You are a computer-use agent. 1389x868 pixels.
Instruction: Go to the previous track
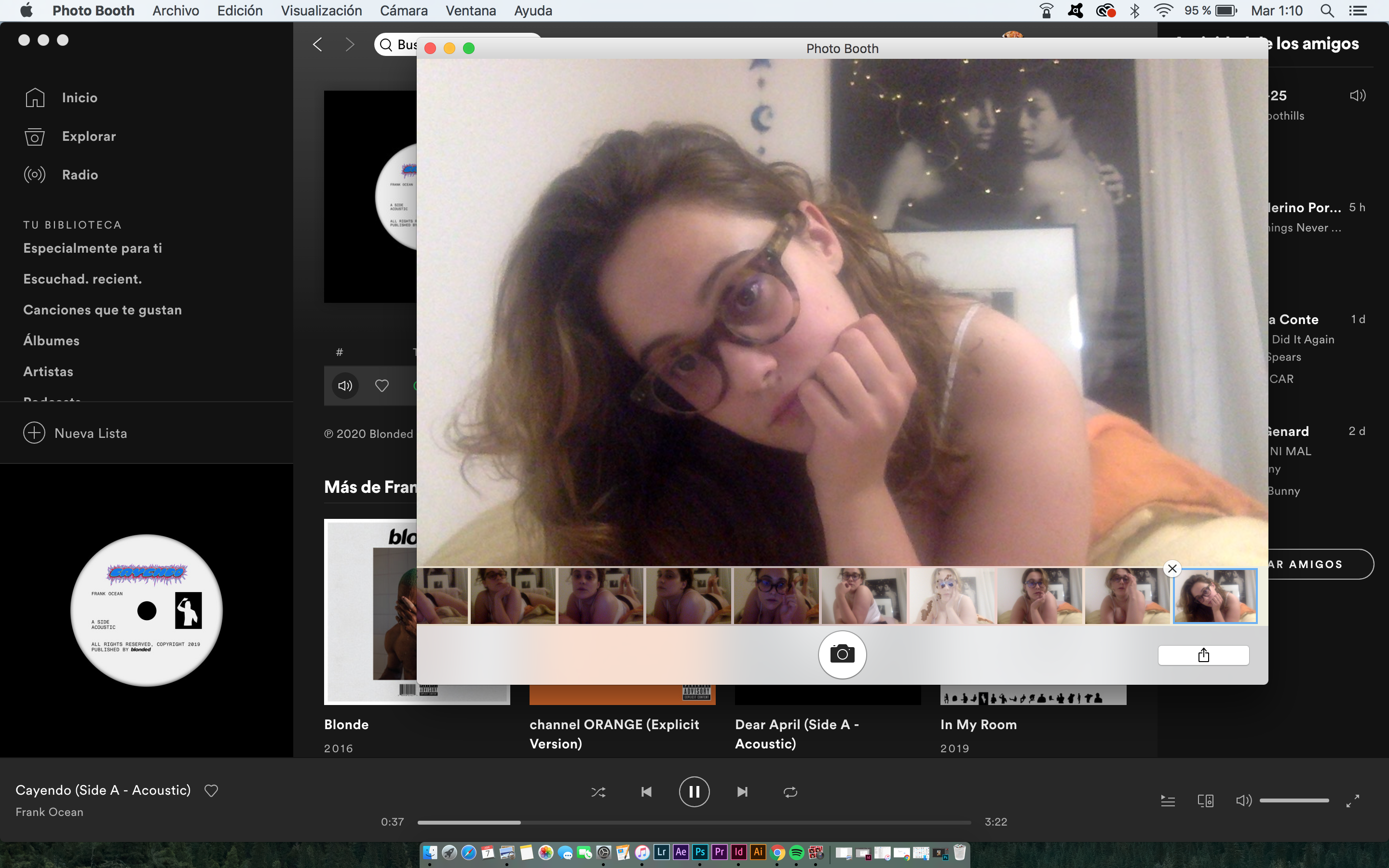[x=646, y=792]
